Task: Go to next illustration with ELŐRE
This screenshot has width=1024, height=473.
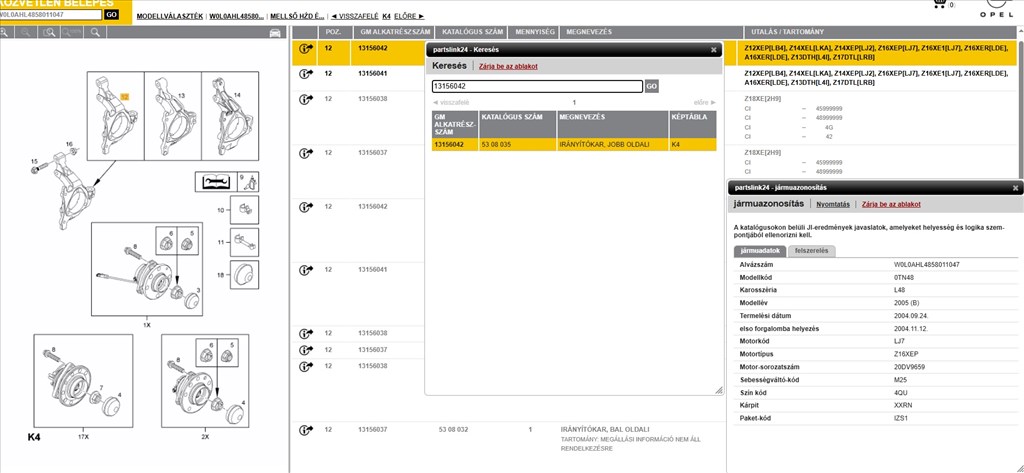Action: coord(408,16)
